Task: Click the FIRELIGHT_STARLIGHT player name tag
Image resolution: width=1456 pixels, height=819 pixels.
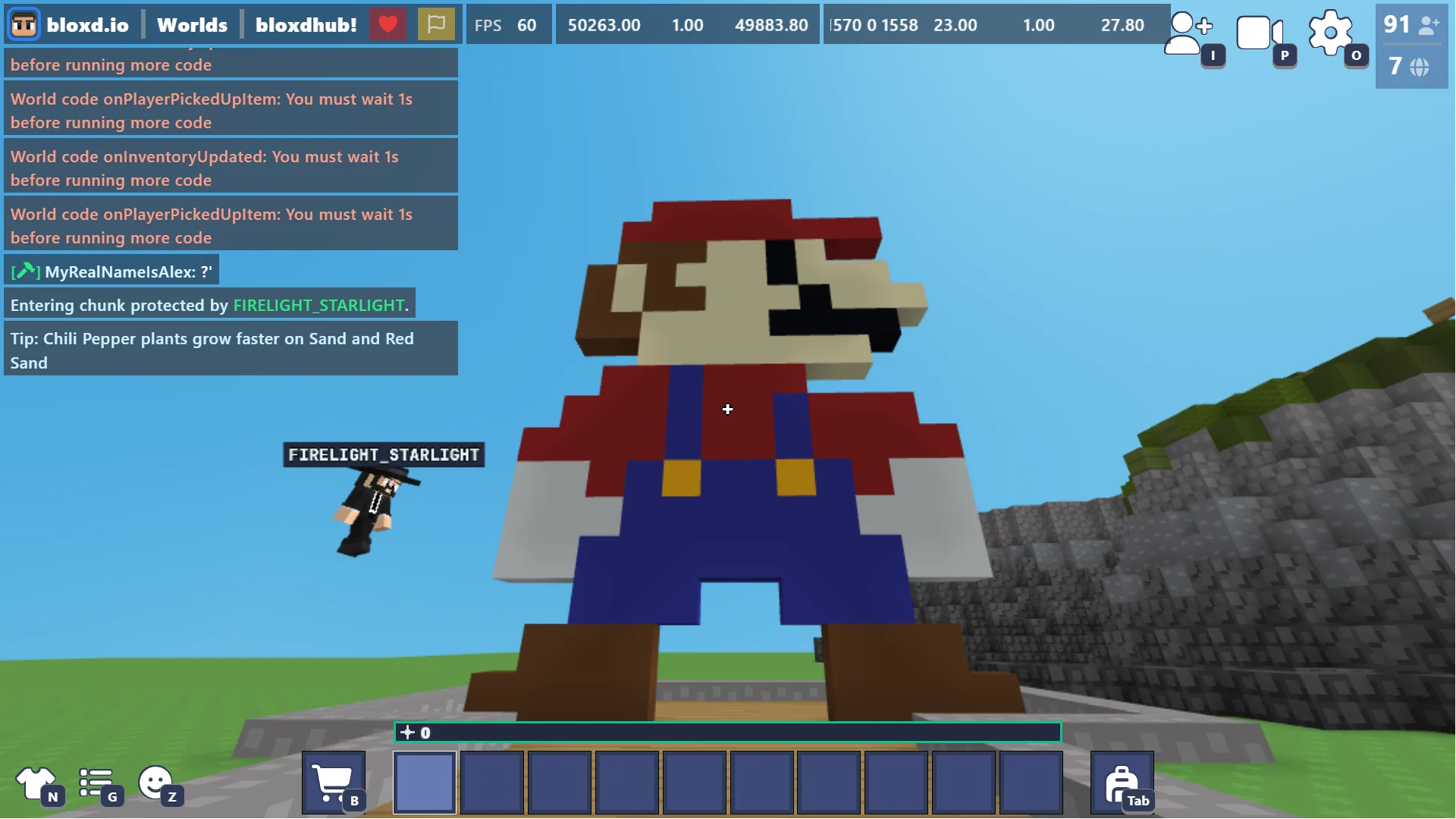Action: click(384, 455)
